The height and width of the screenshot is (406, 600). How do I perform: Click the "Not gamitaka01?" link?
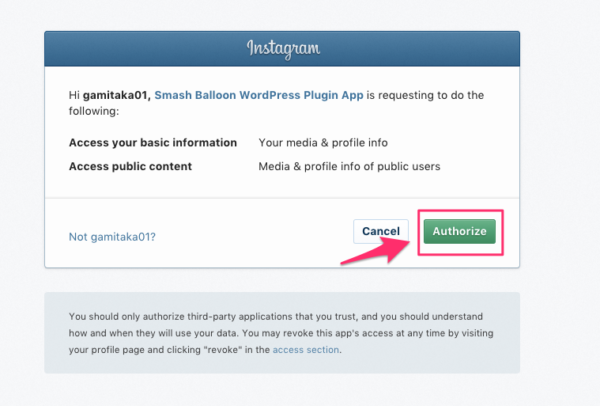(112, 237)
